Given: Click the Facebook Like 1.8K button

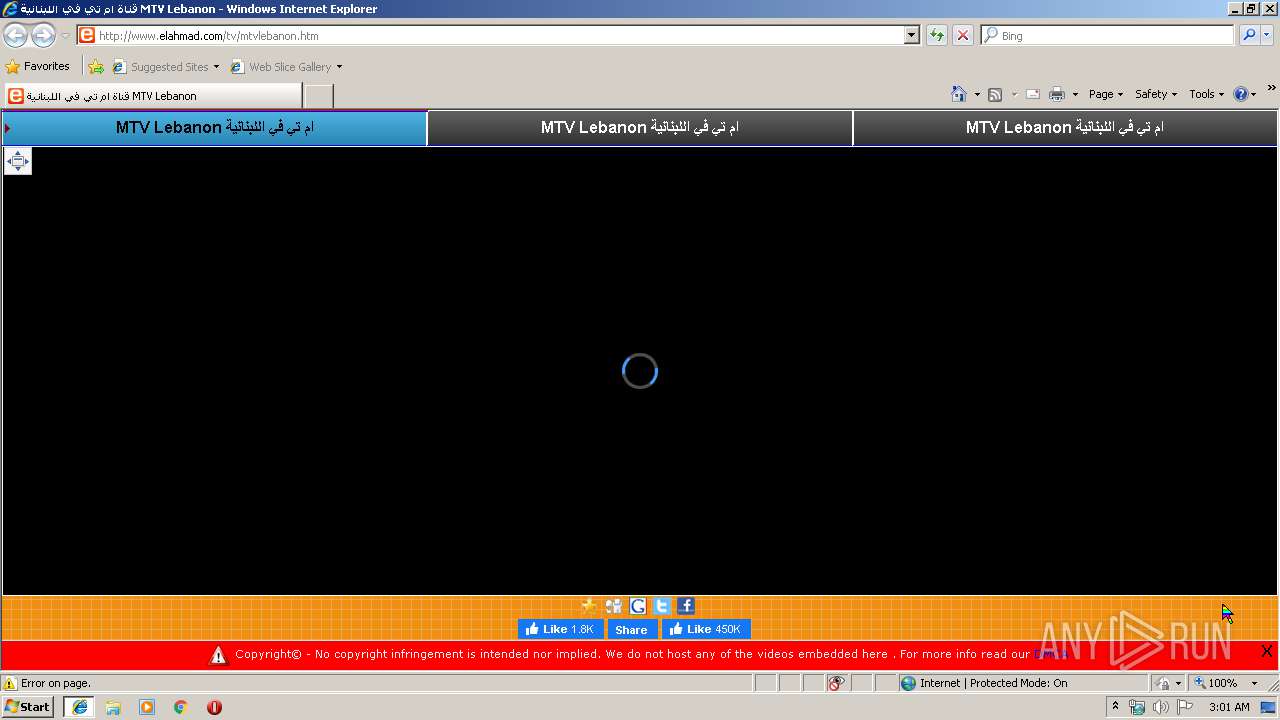Looking at the screenshot, I should click(560, 629).
